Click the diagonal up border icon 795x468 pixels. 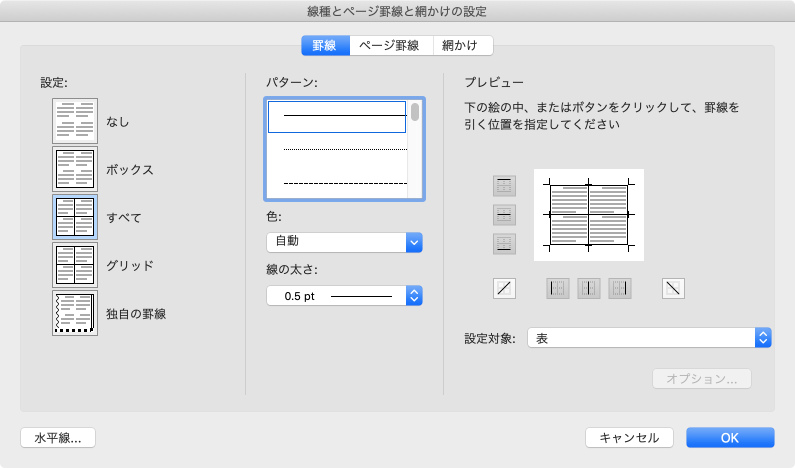pos(504,289)
